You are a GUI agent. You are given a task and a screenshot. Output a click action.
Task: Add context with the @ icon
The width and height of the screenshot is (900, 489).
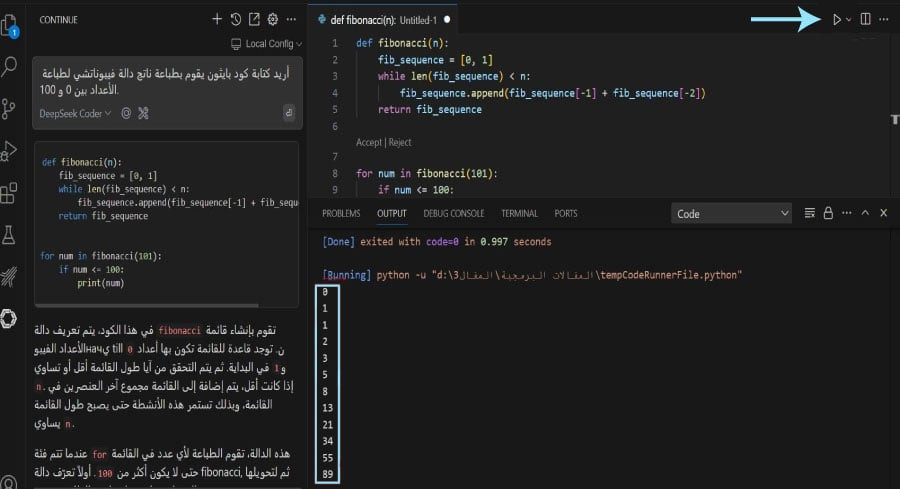click(x=126, y=113)
